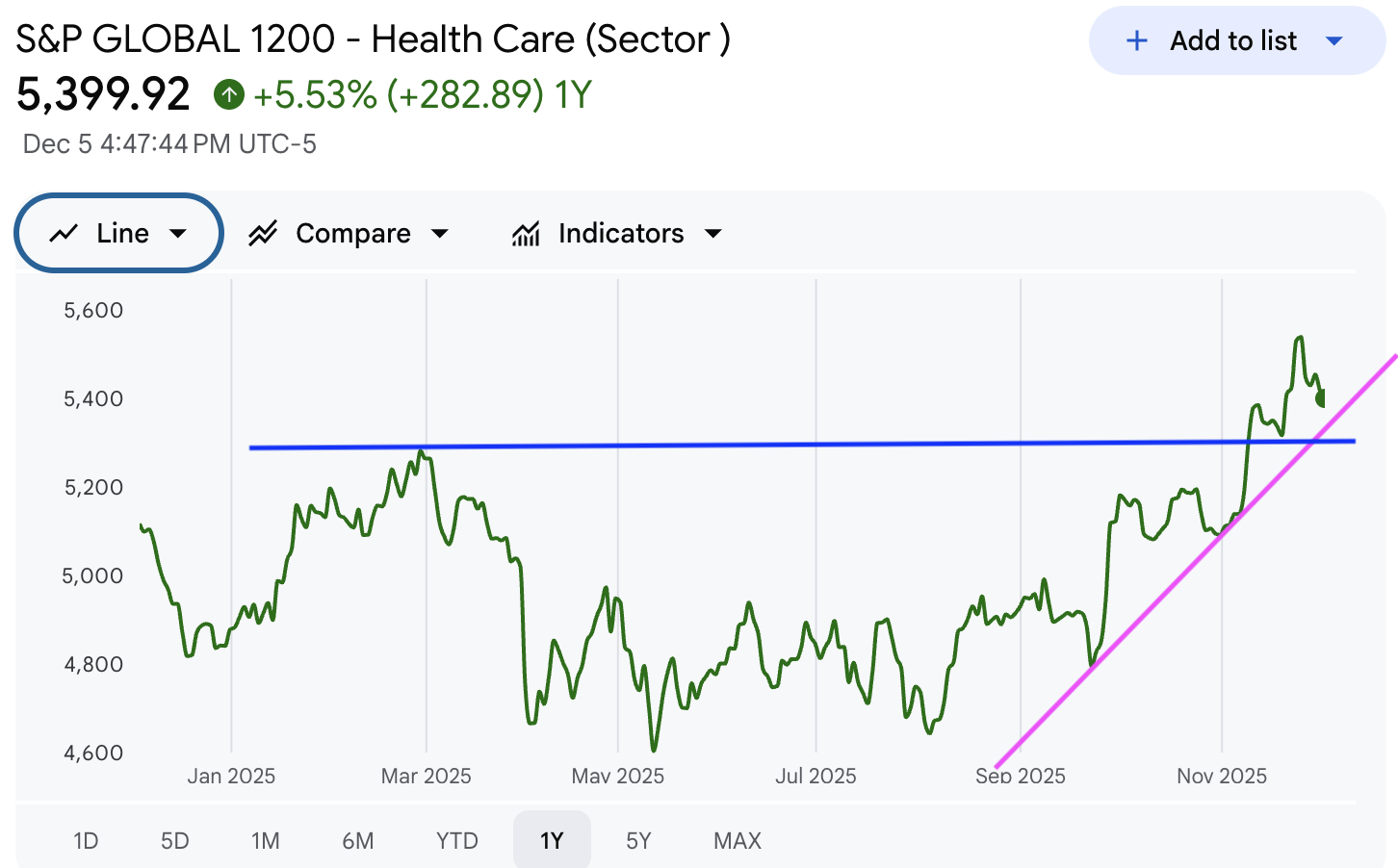Choose the YTD time range
The image size is (1398, 868).
coord(456,841)
